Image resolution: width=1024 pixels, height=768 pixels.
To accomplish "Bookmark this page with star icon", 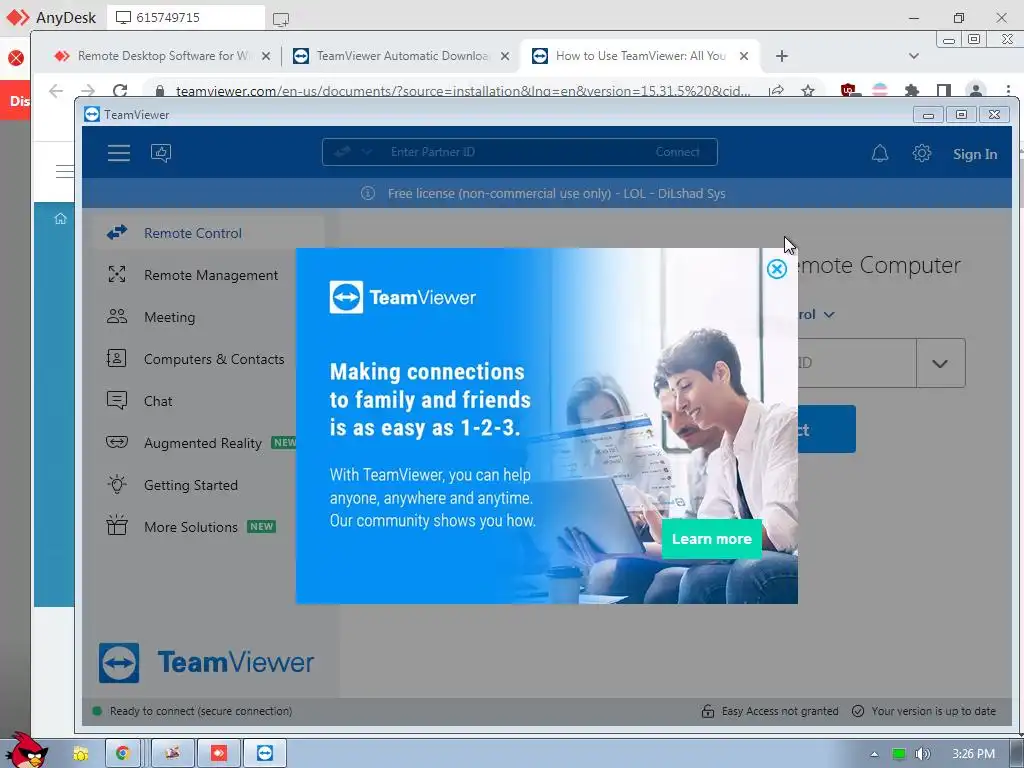I will pos(808,90).
